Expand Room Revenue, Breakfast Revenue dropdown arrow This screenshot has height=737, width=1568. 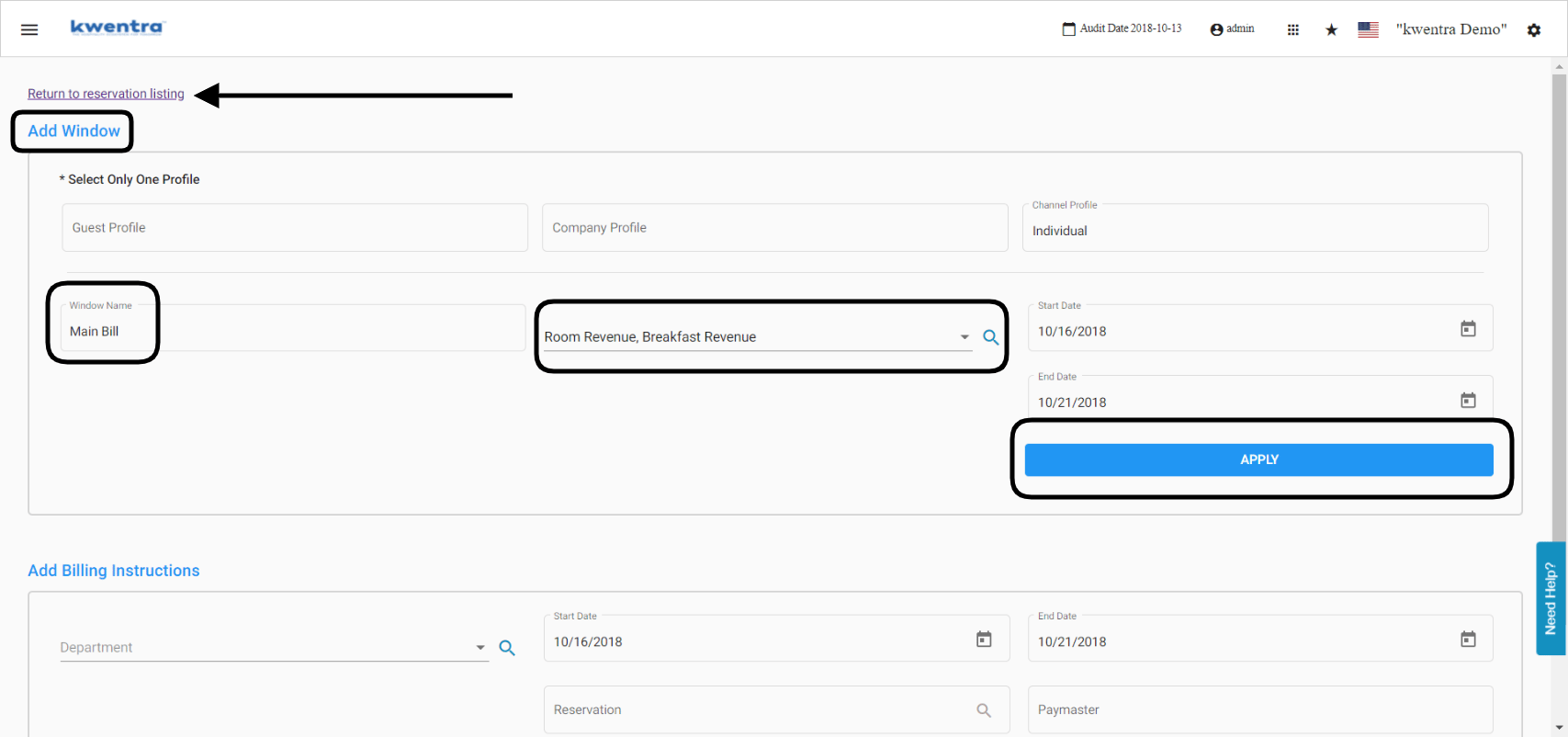[x=964, y=337]
